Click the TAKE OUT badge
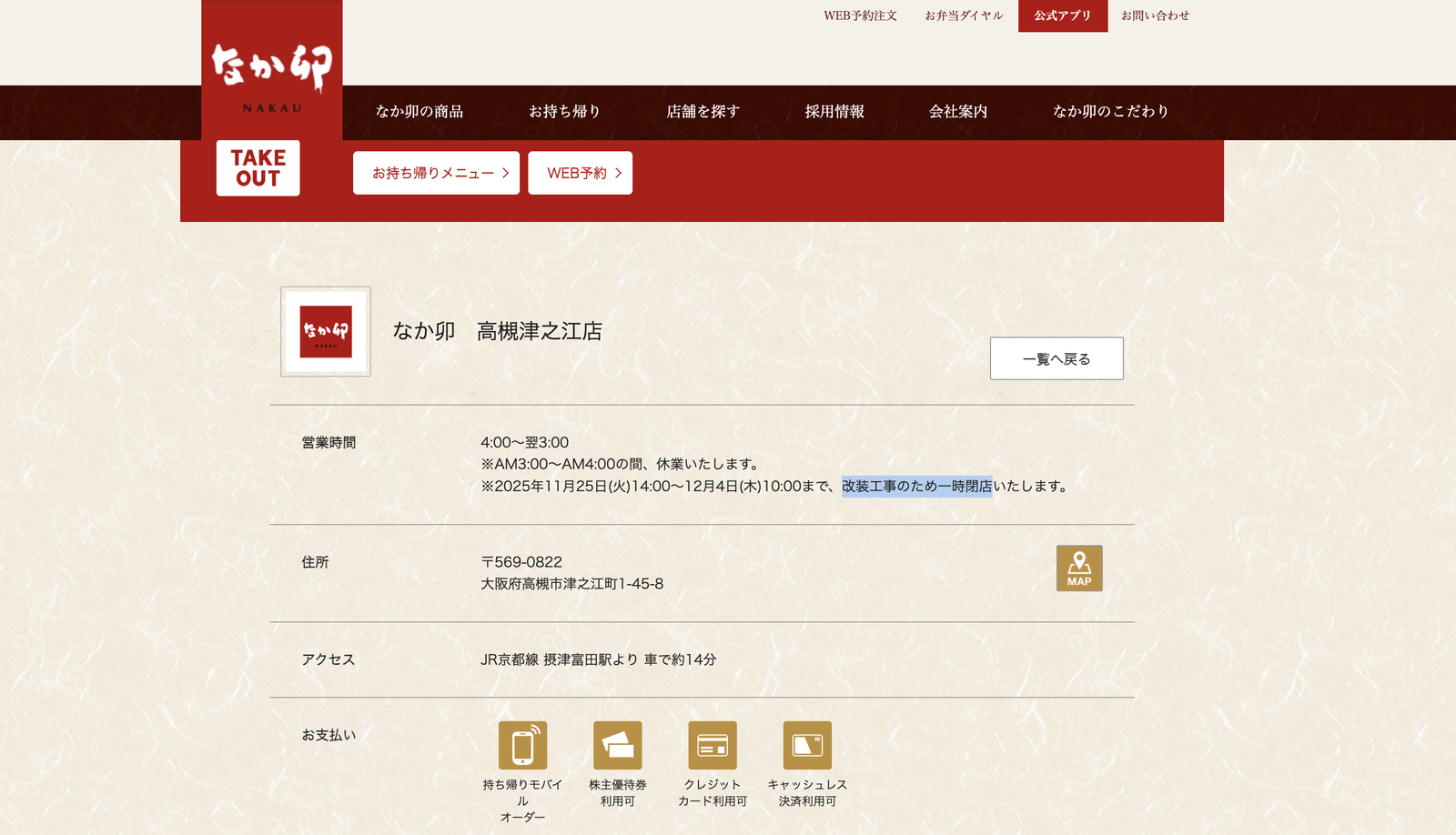The image size is (1456, 835). [x=258, y=168]
